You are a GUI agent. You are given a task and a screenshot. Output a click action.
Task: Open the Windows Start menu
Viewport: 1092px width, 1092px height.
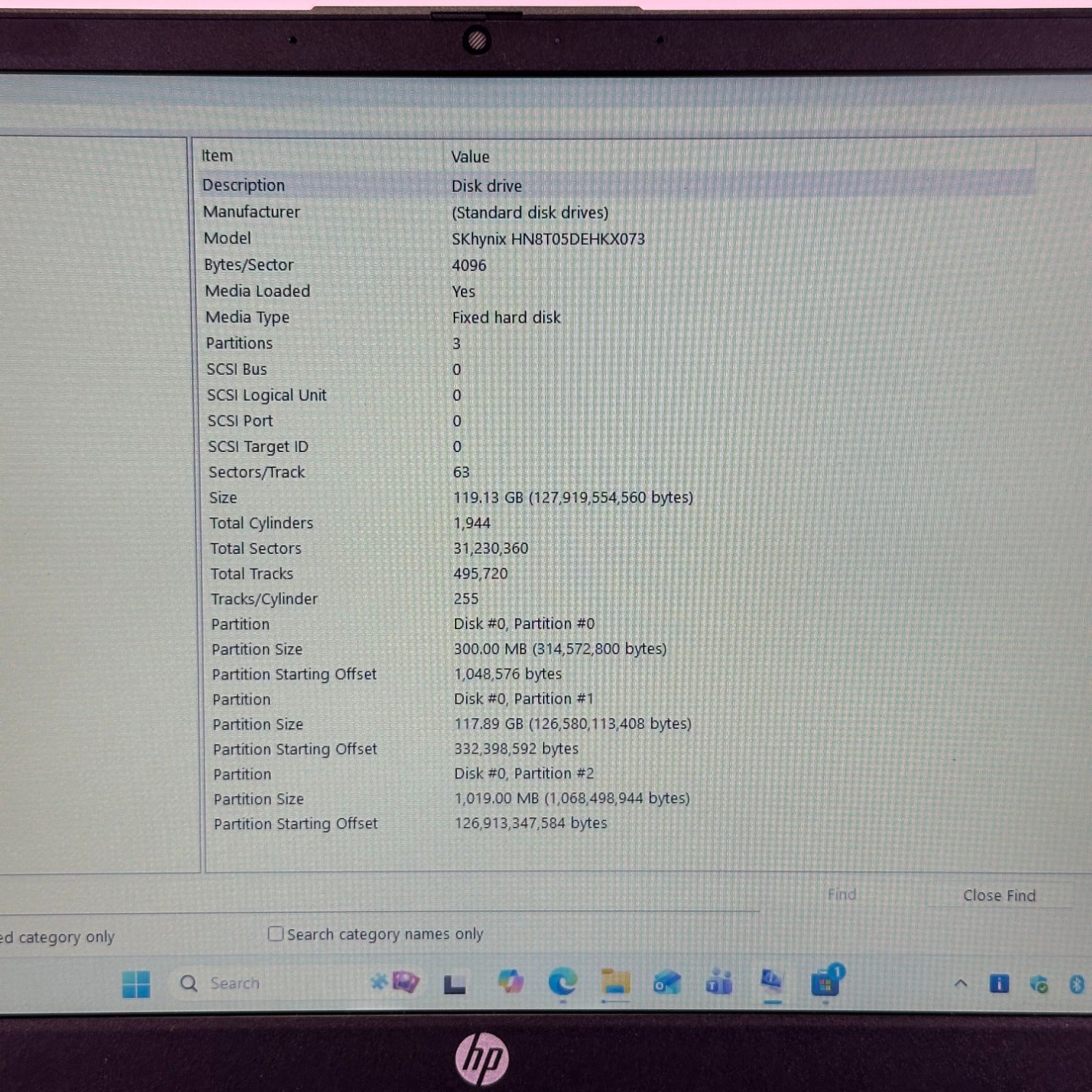point(136,984)
